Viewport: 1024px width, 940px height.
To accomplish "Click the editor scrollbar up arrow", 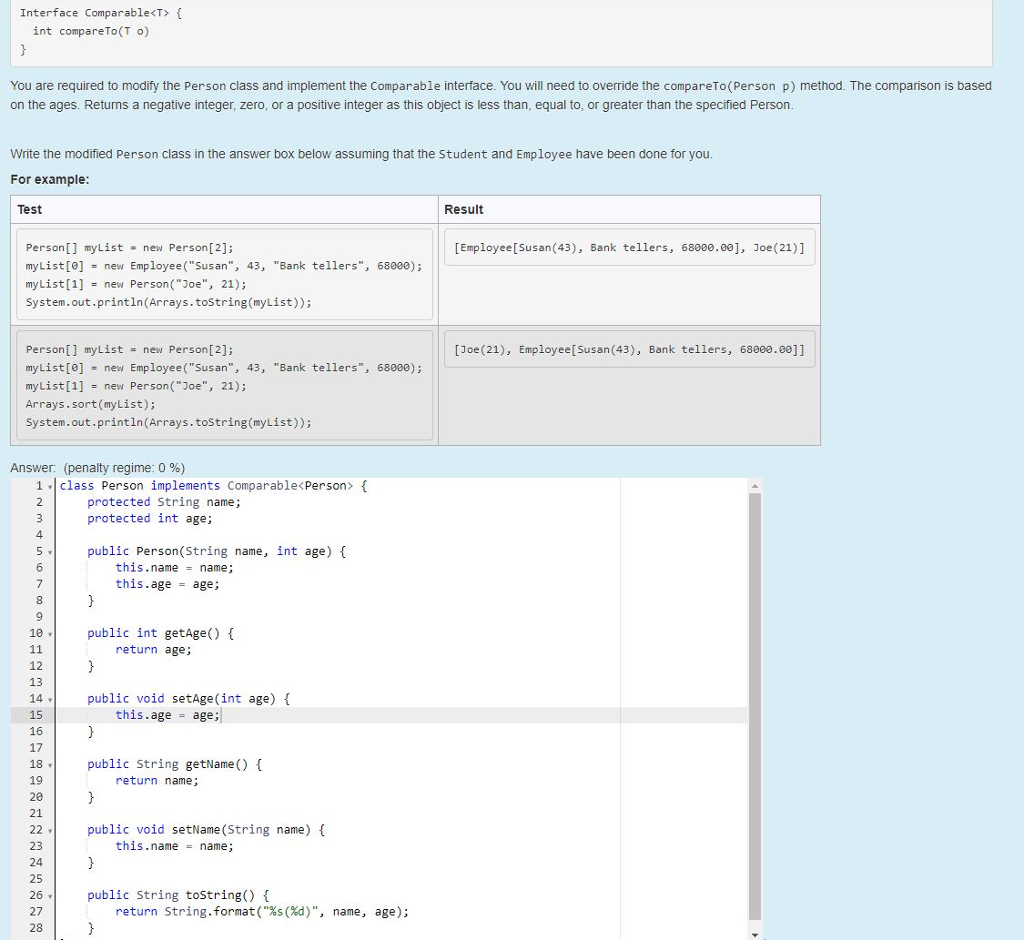I will coord(755,485).
